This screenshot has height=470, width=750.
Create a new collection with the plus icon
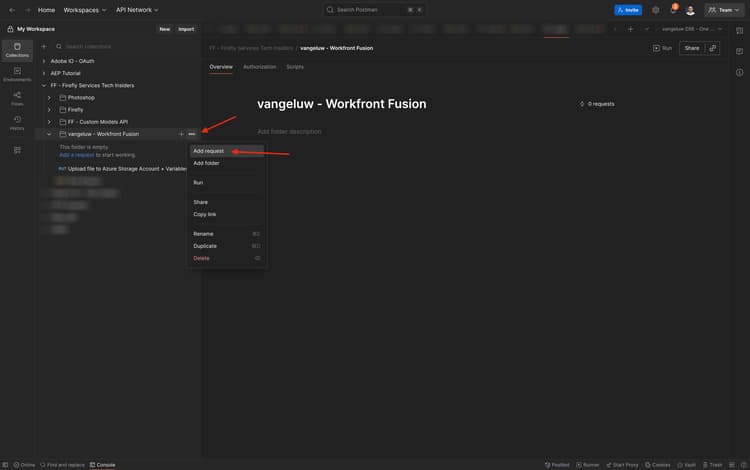[44, 46]
